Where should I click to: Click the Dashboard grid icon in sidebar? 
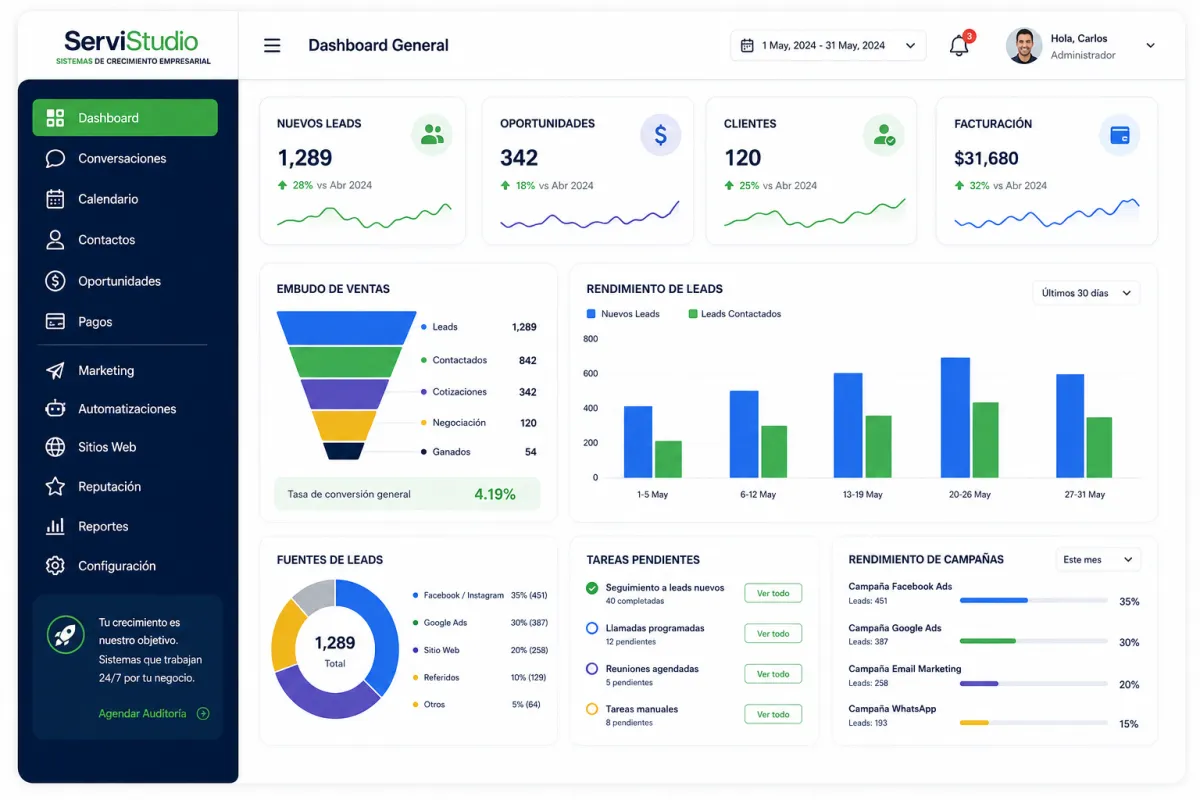[x=56, y=118]
